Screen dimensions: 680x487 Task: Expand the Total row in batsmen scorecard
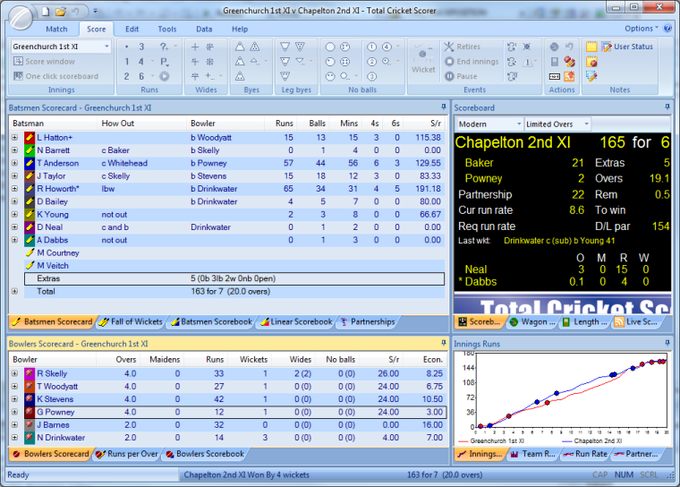(x=15, y=291)
